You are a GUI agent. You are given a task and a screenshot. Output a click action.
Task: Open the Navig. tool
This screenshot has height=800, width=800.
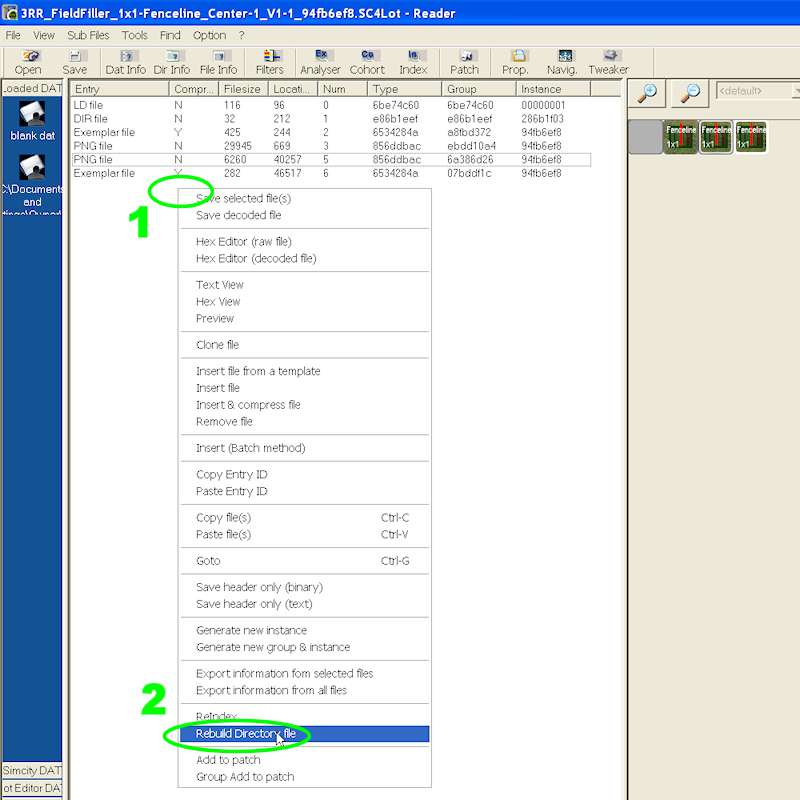(x=562, y=63)
